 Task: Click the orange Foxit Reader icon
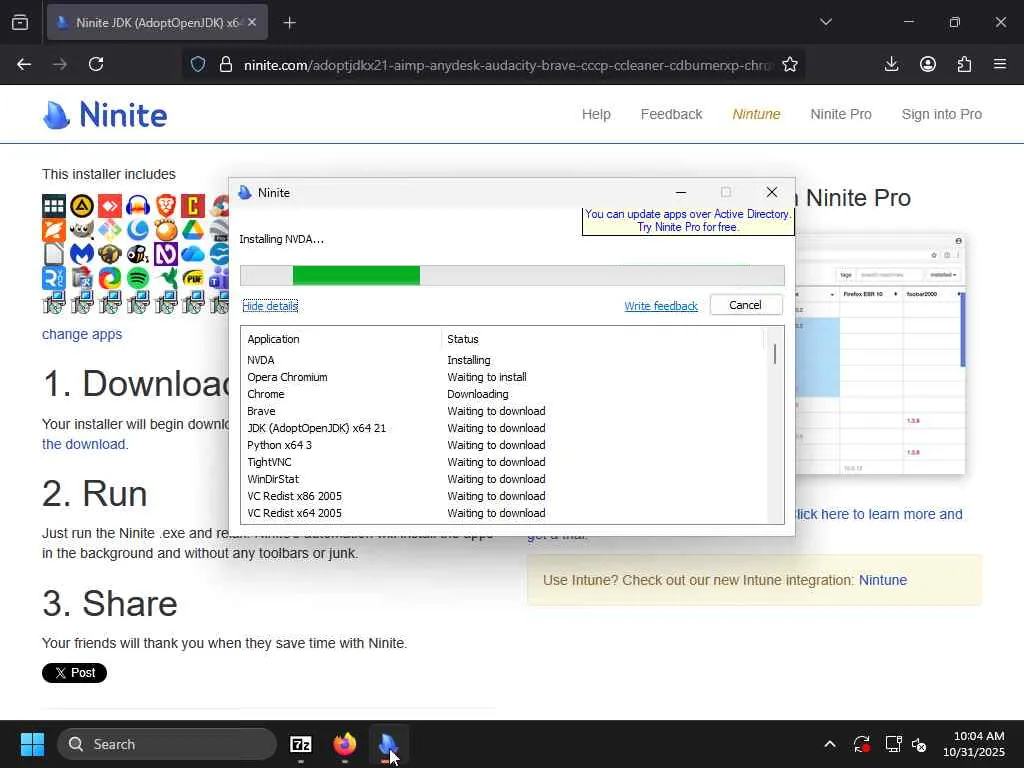[x=54, y=231]
